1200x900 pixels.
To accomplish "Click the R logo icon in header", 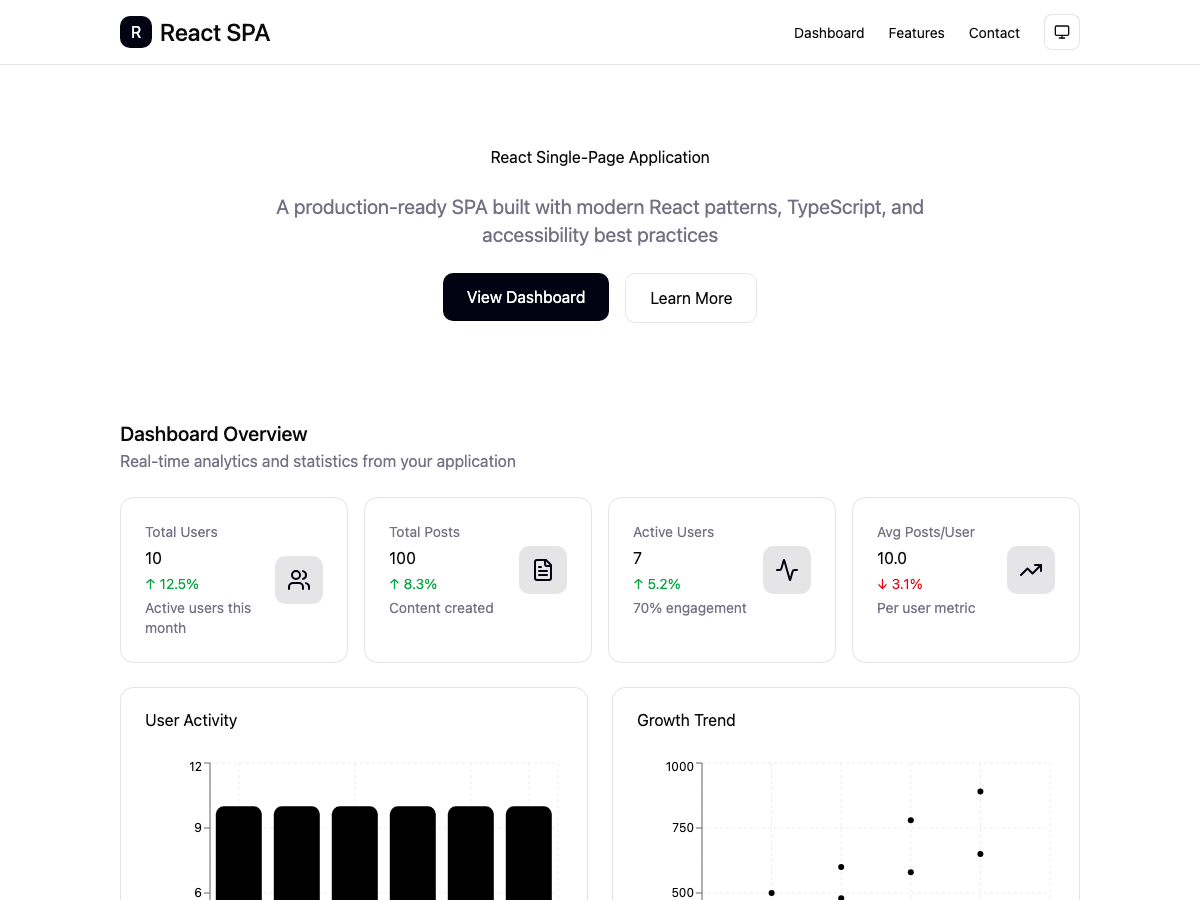I will coord(136,32).
